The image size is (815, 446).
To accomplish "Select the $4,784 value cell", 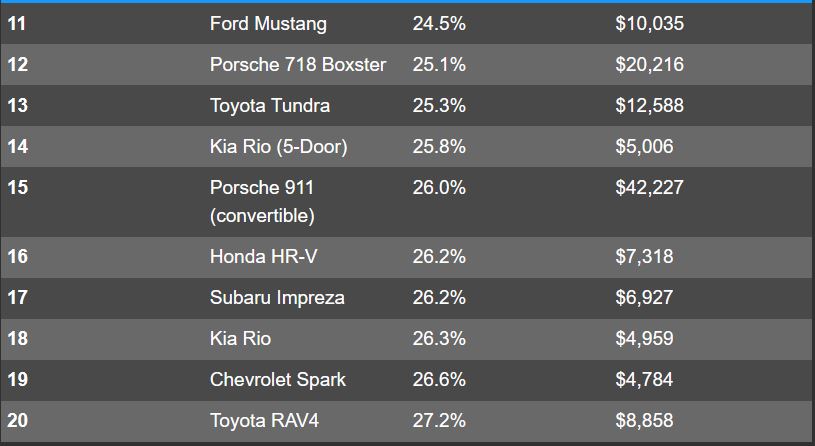I will coord(644,380).
